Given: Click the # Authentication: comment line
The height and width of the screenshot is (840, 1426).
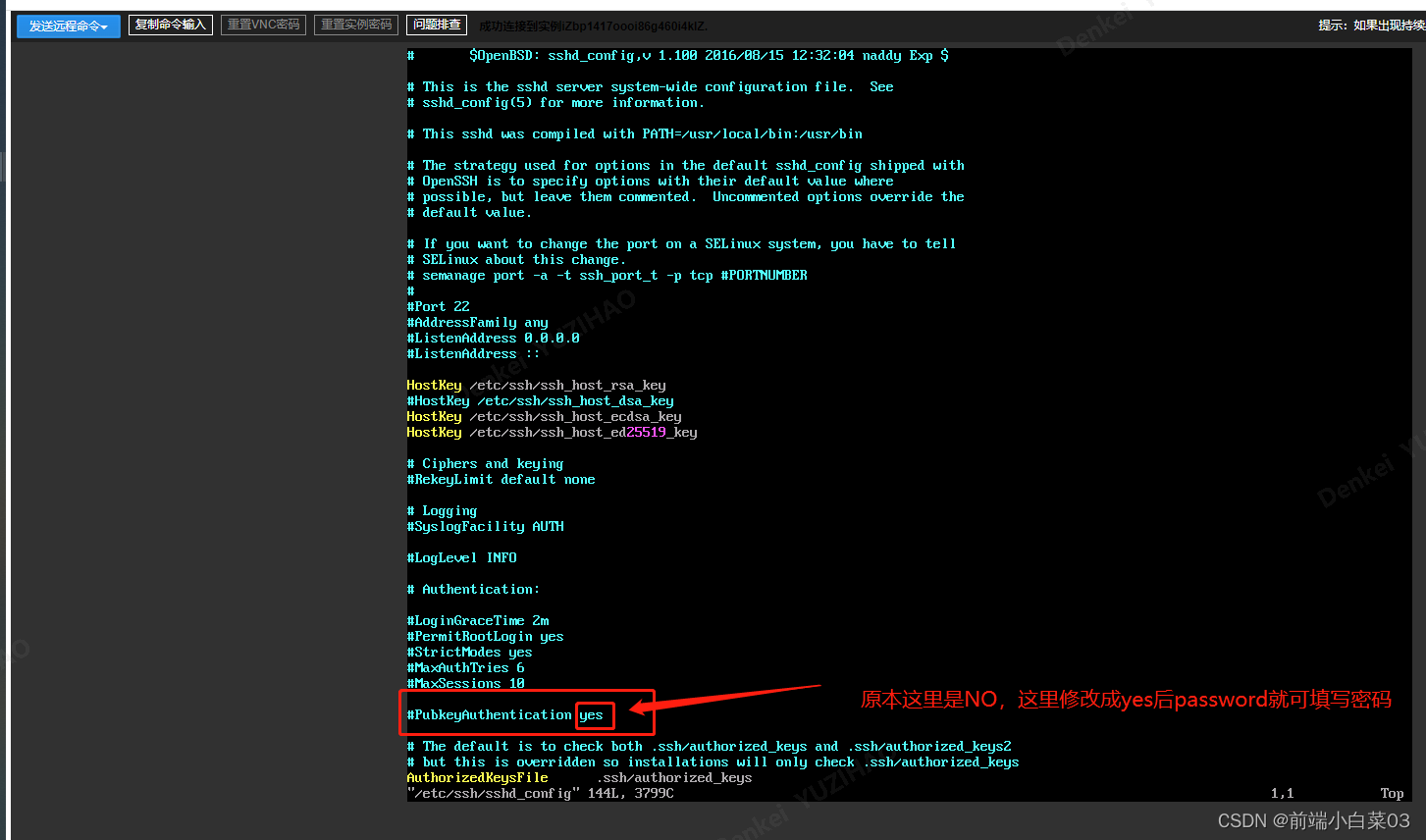Looking at the screenshot, I should click(474, 589).
